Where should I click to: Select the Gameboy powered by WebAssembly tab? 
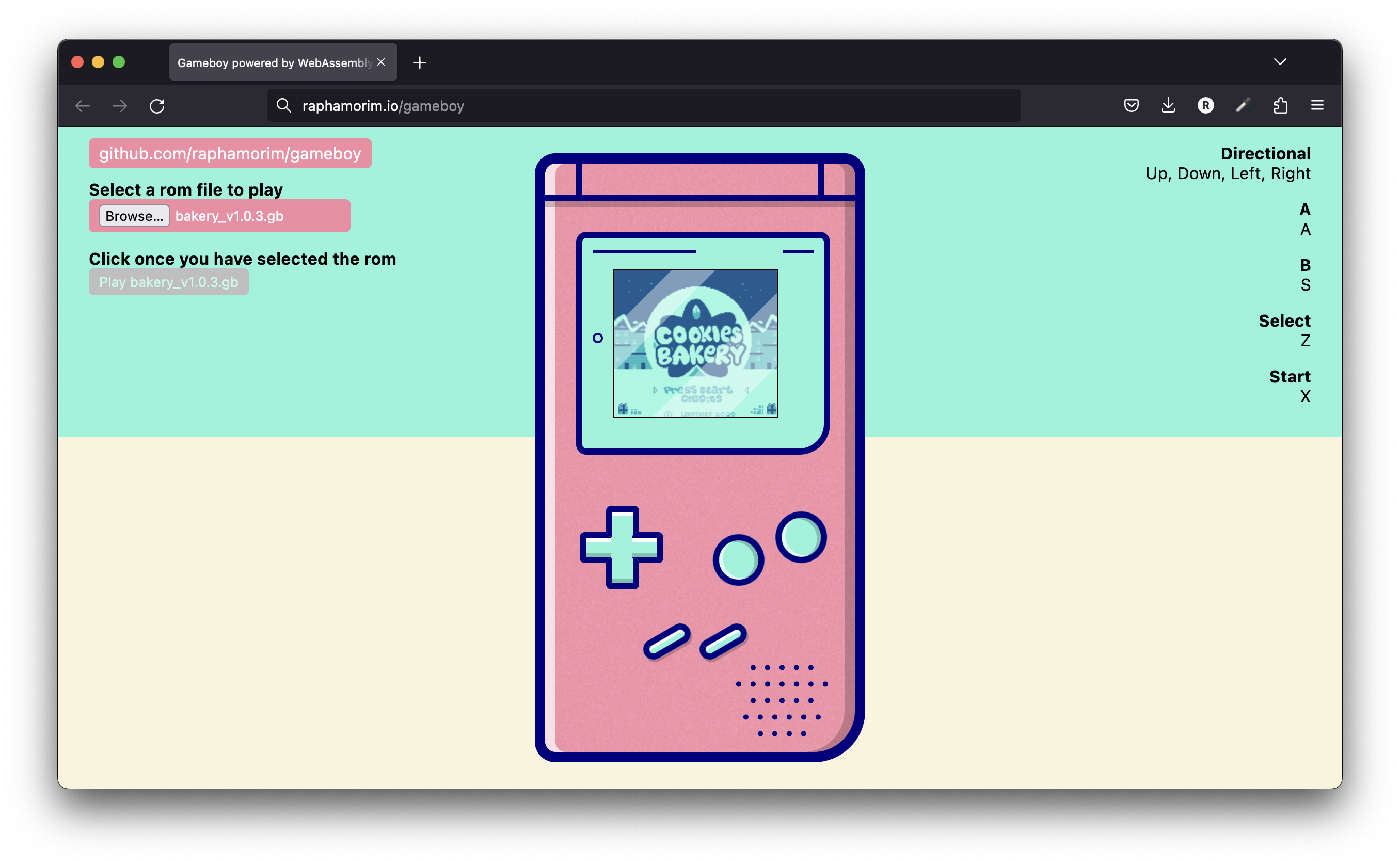[274, 62]
